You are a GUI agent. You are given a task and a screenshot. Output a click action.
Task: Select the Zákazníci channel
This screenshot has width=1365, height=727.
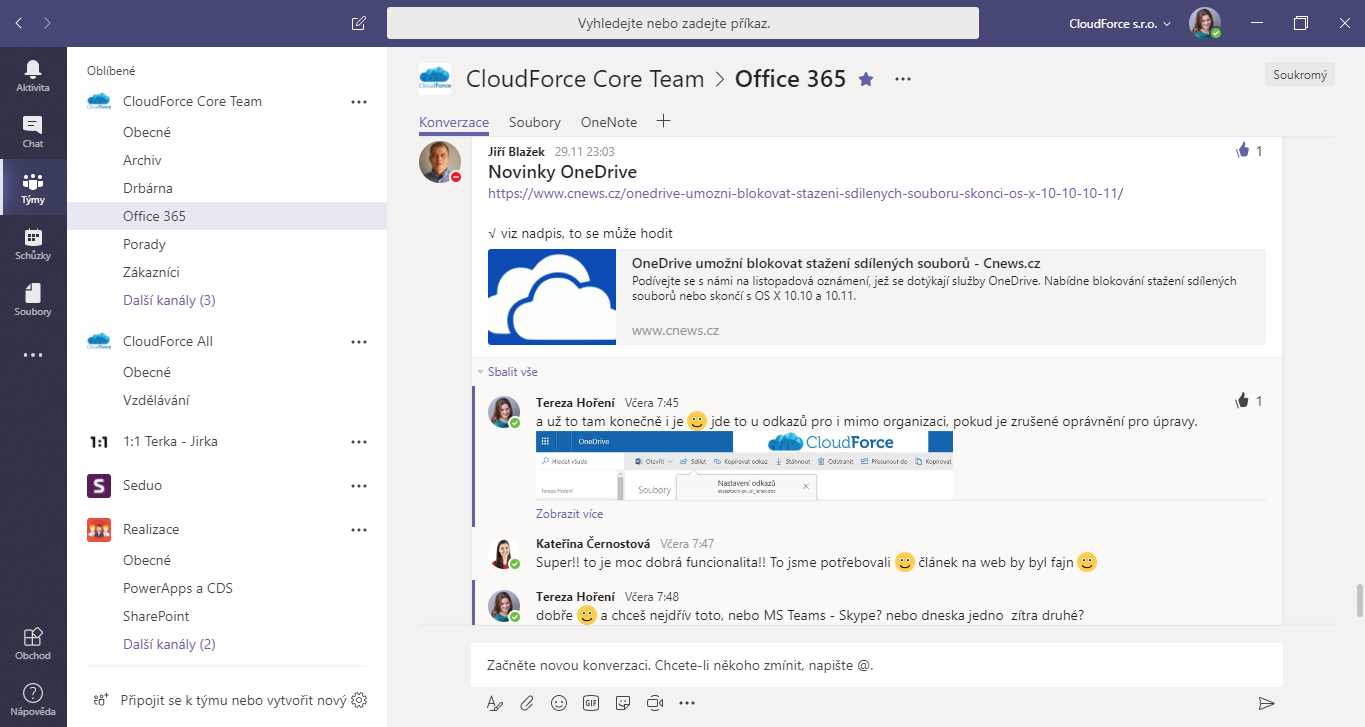pyautogui.click(x=151, y=272)
